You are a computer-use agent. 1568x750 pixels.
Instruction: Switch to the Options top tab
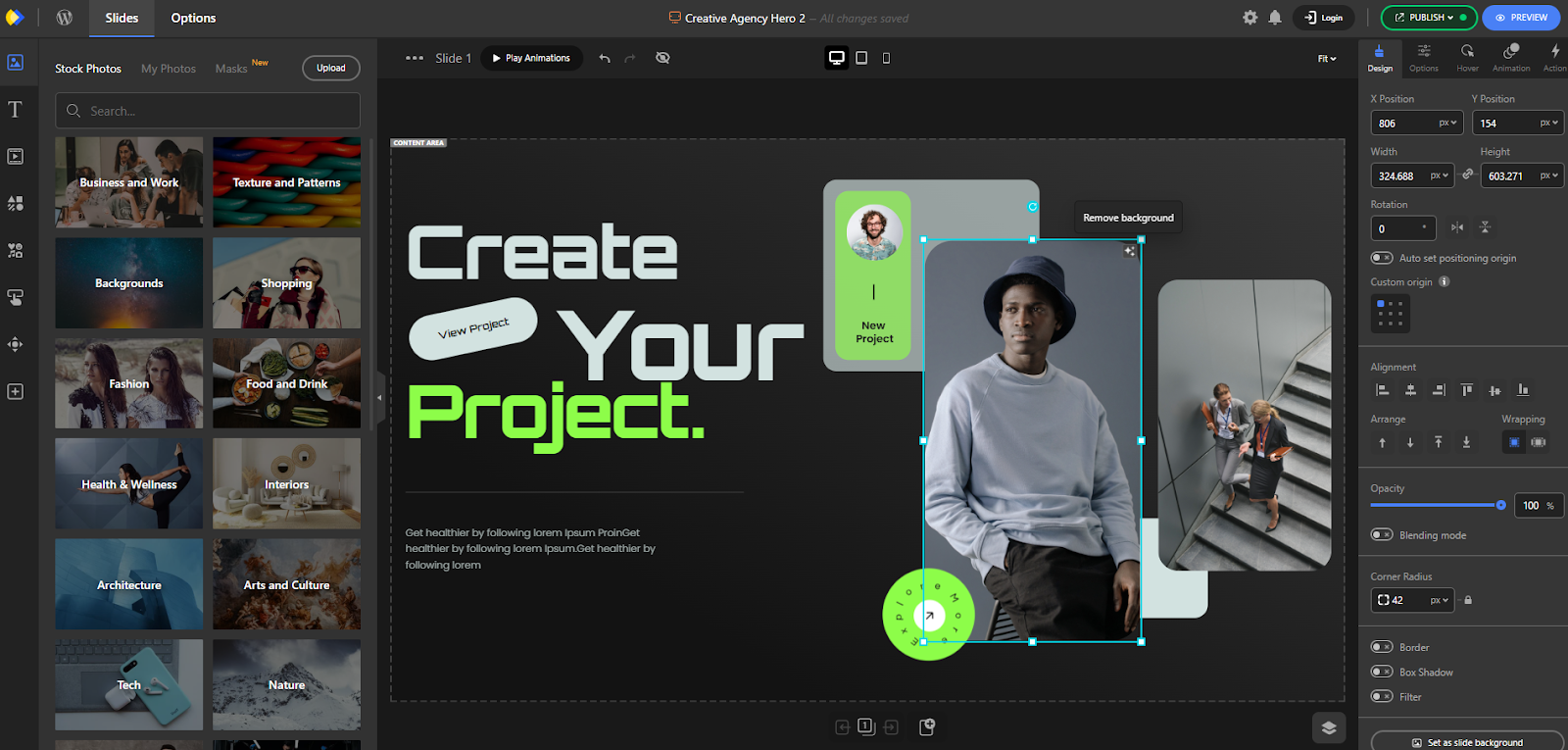click(193, 18)
